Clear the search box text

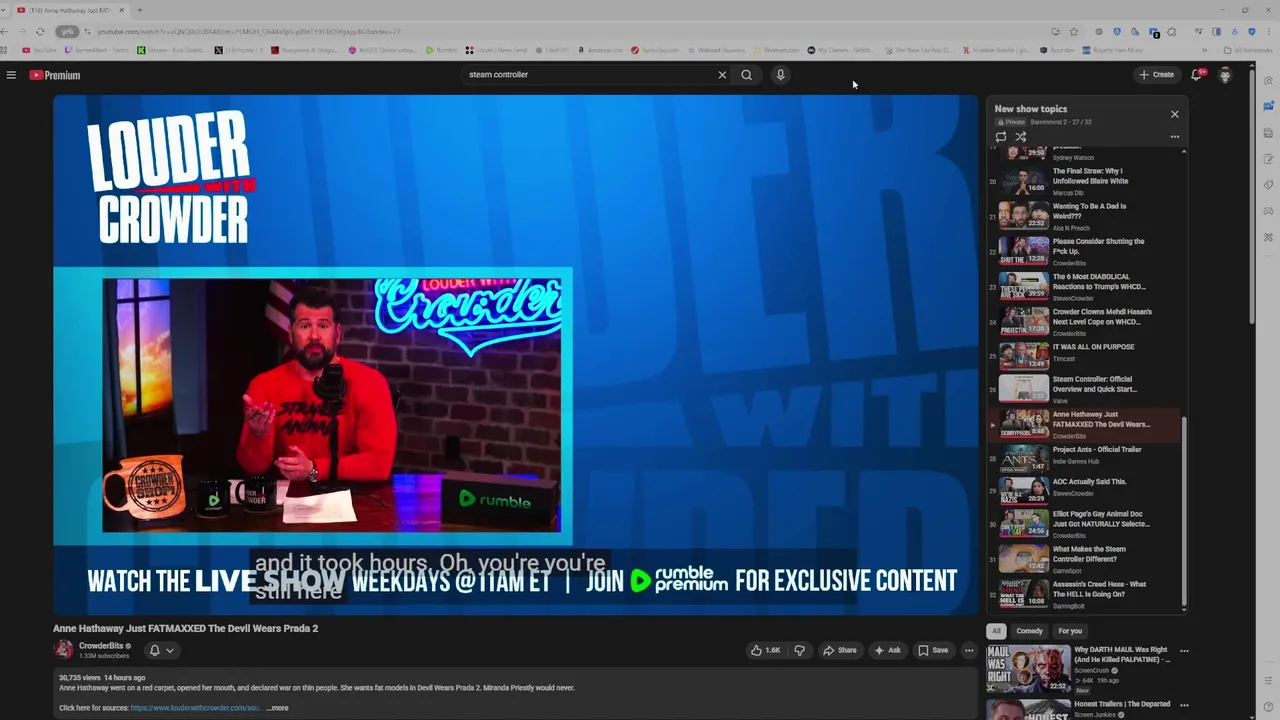click(x=722, y=75)
